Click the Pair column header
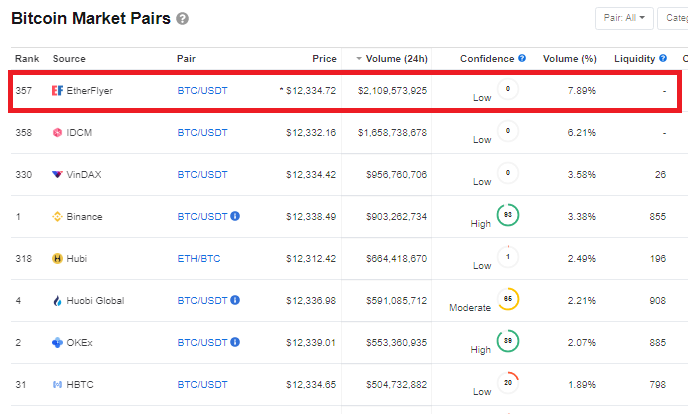The height and width of the screenshot is (414, 688). tap(186, 59)
